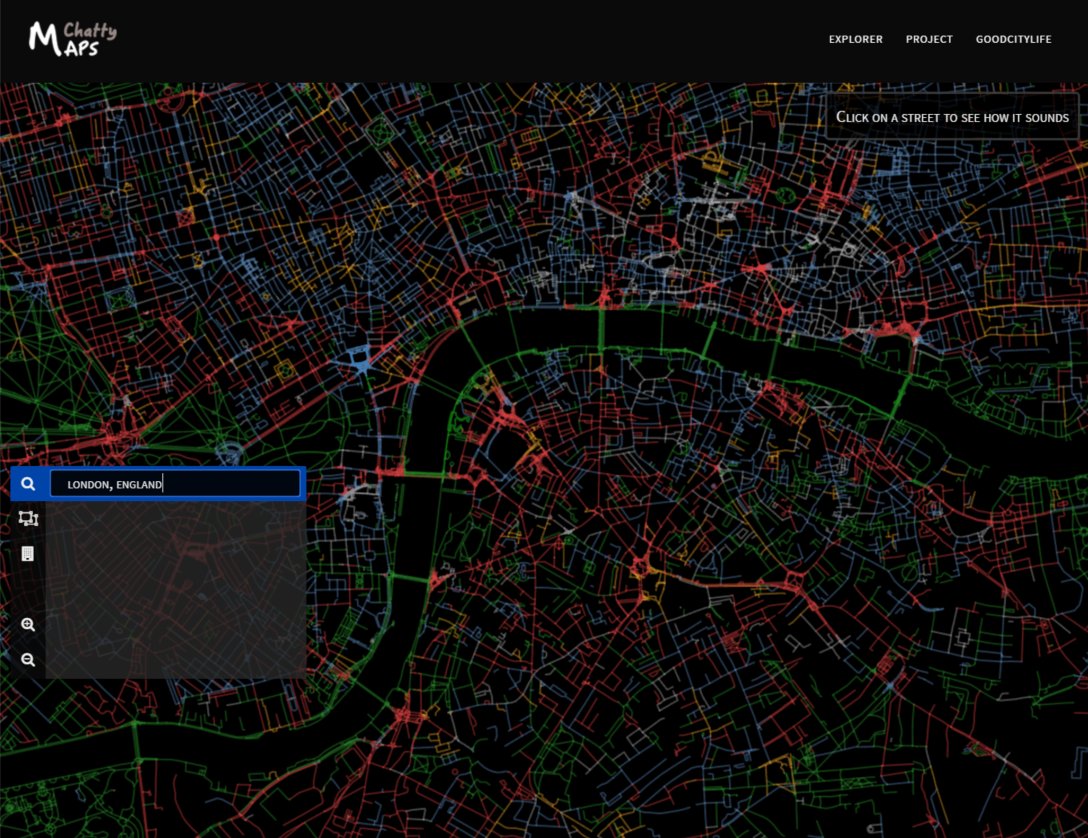Select the area selection tool icon
This screenshot has height=838, width=1088.
[x=28, y=518]
